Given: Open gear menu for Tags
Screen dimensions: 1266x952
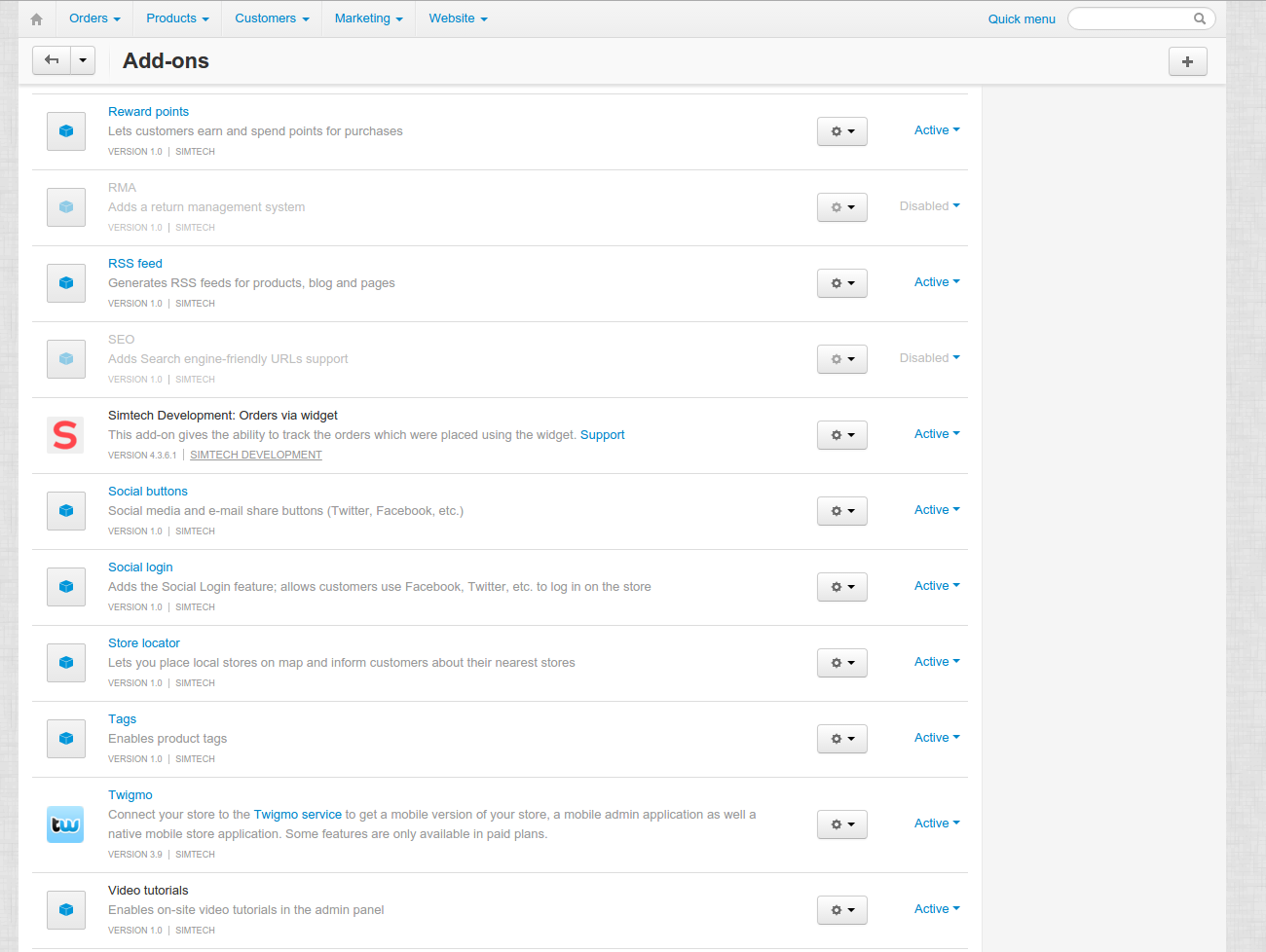Looking at the screenshot, I should (842, 739).
